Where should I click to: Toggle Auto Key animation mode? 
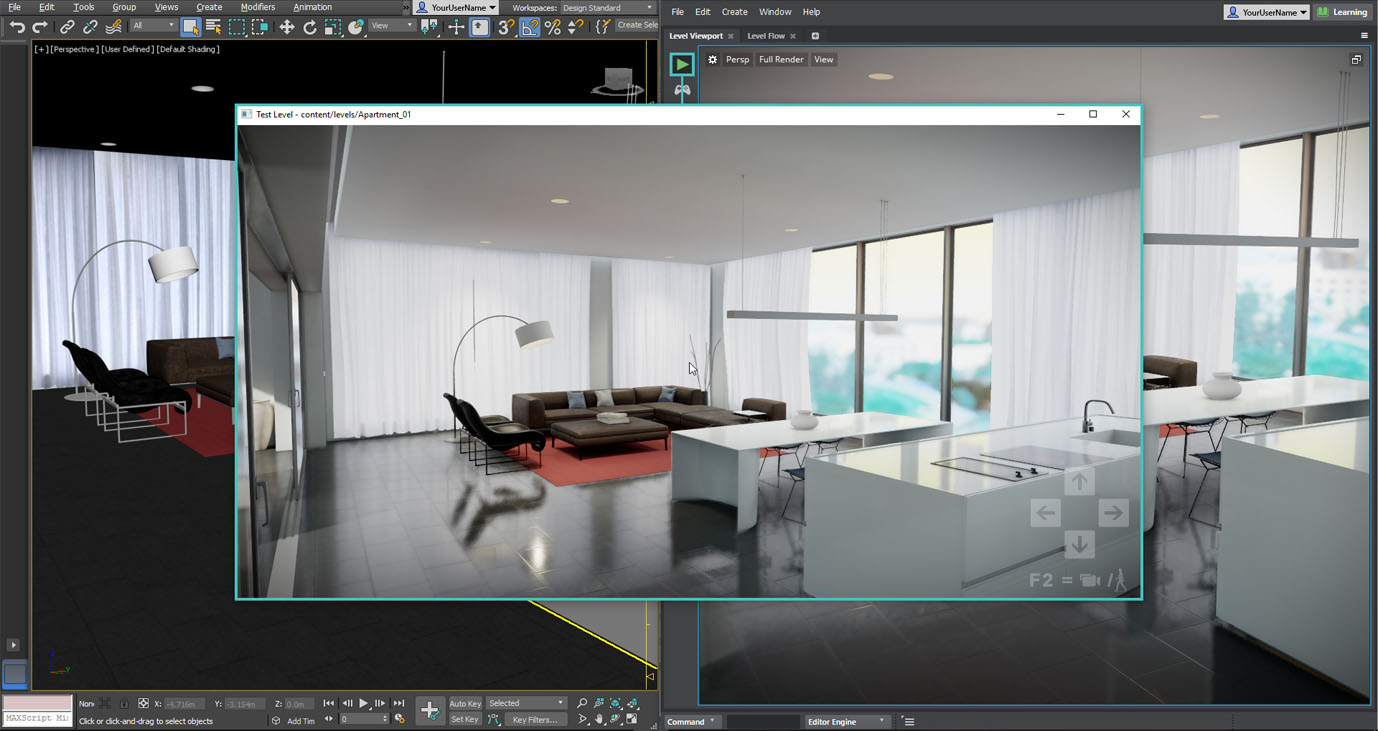point(465,703)
